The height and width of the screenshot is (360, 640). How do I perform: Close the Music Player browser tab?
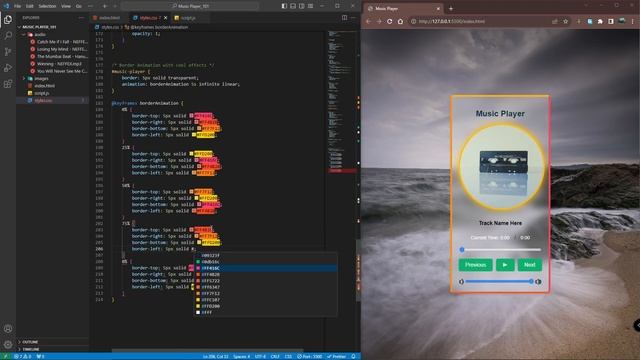click(x=438, y=8)
